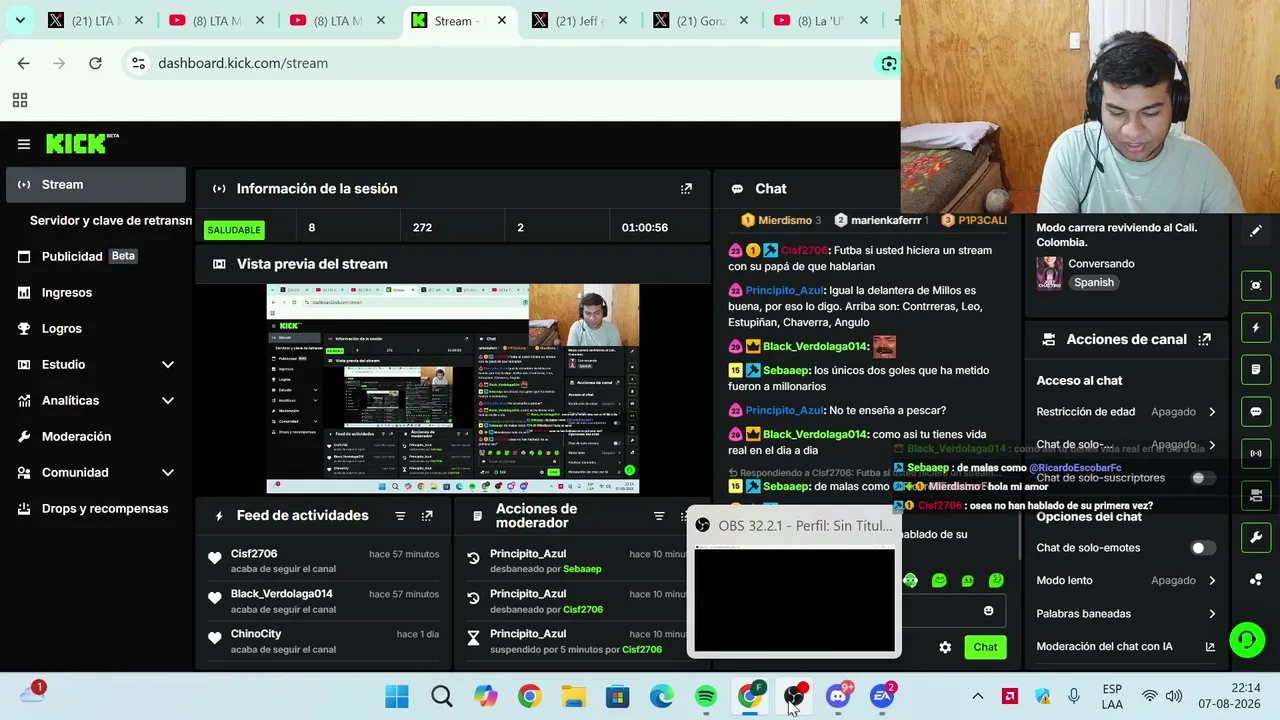Open the EA app from the taskbar

click(x=882, y=697)
